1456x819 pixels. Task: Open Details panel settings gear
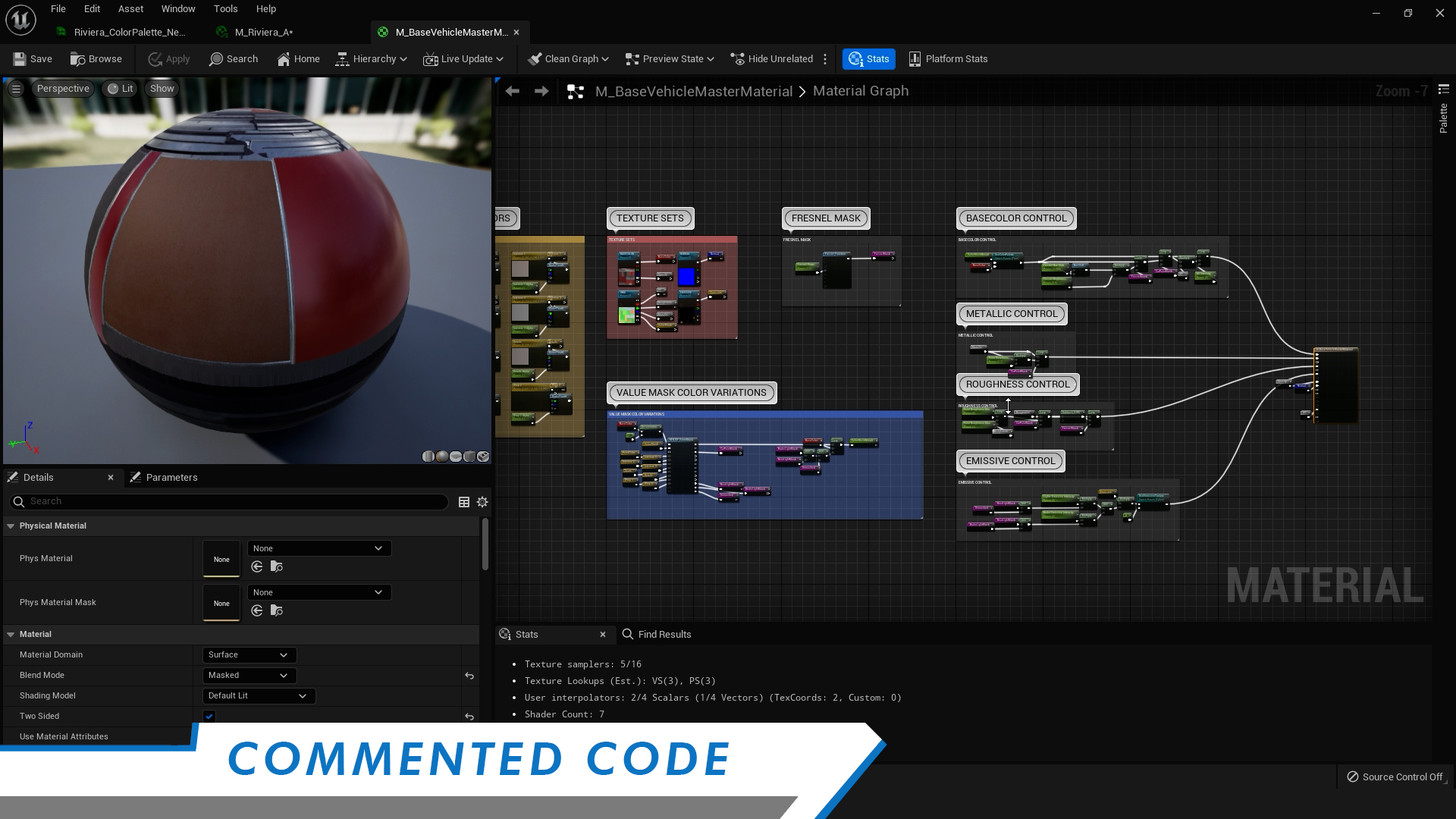[x=482, y=502]
